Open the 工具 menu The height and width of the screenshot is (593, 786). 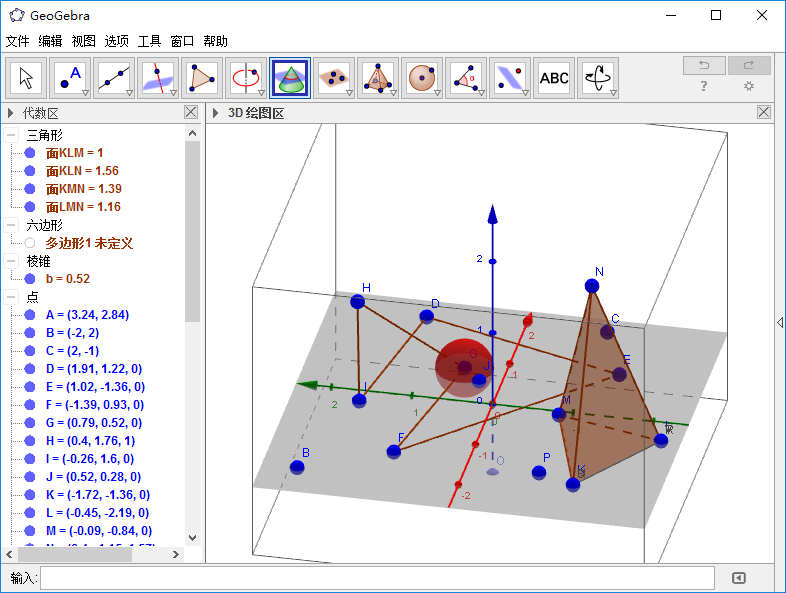tap(149, 41)
